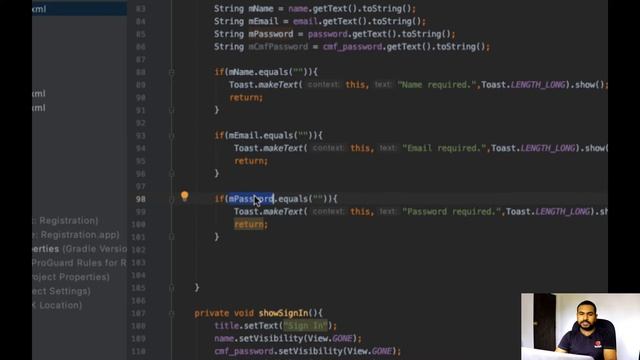This screenshot has width=640, height=360.
Task: Open the ': Registration.app)' build file entry
Action: (x=76, y=235)
